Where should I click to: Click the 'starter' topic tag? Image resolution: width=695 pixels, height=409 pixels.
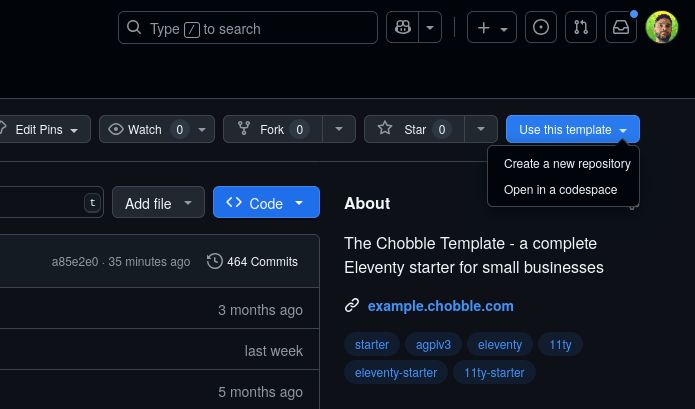[372, 345]
